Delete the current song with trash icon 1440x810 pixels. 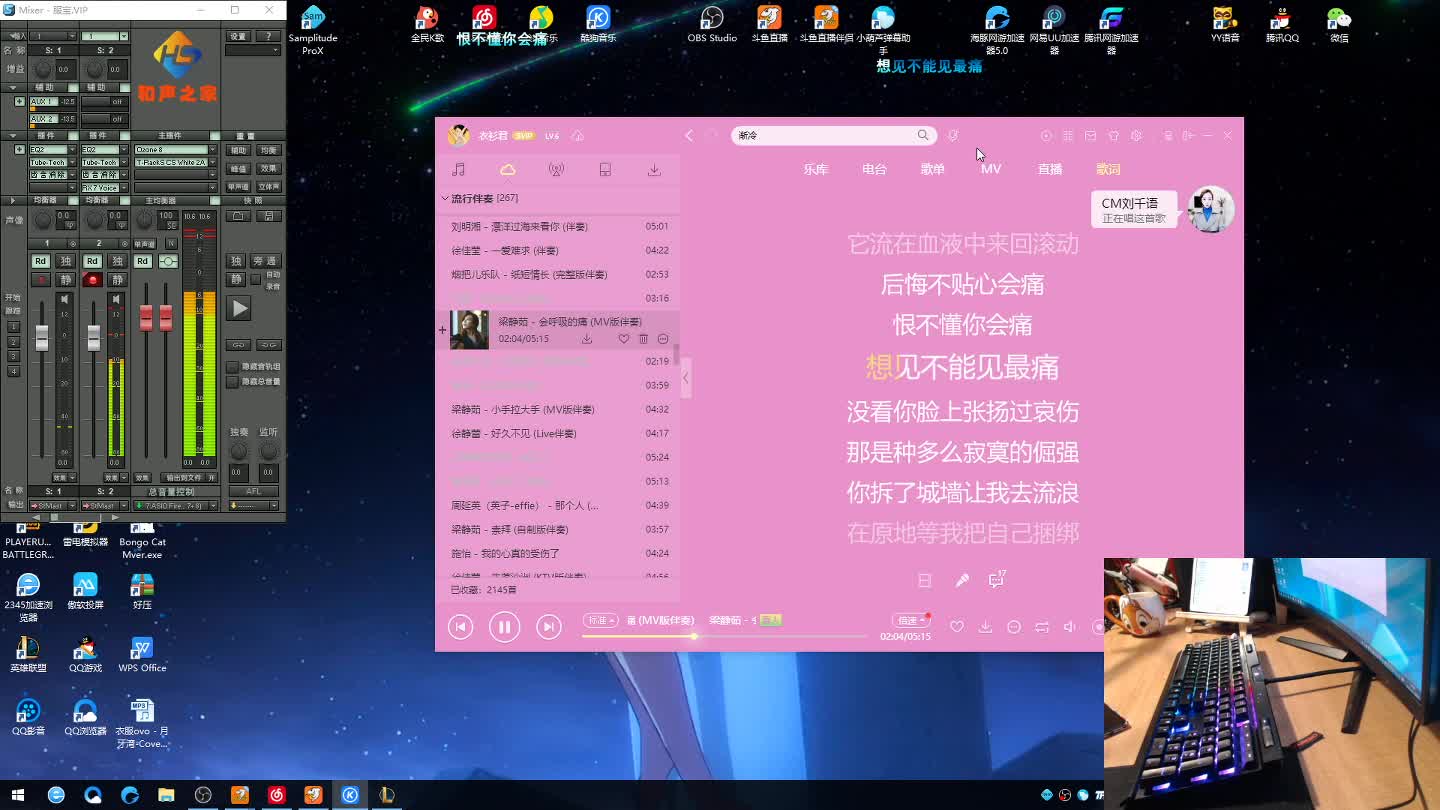click(643, 339)
